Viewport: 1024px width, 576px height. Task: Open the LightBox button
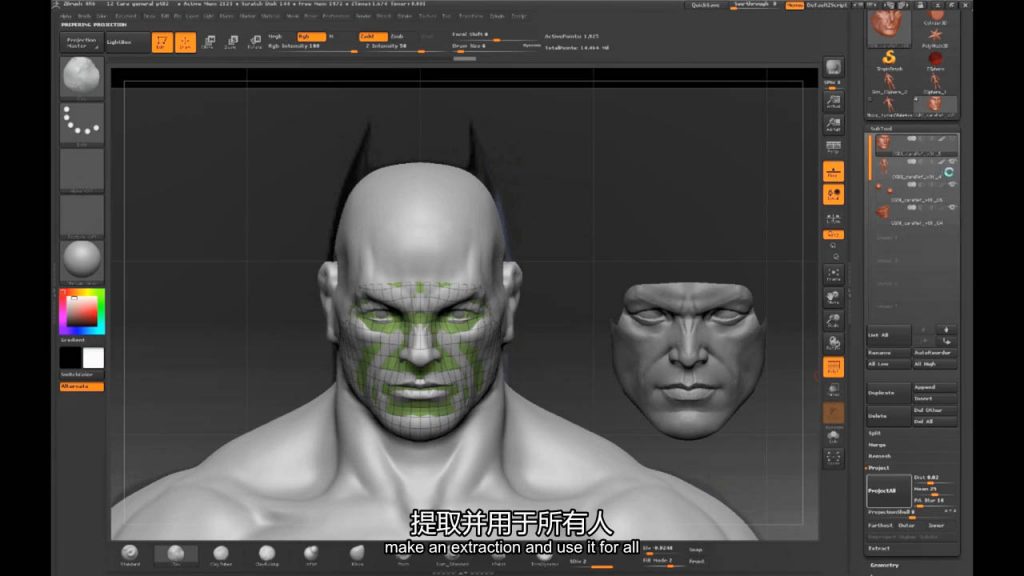pos(127,42)
